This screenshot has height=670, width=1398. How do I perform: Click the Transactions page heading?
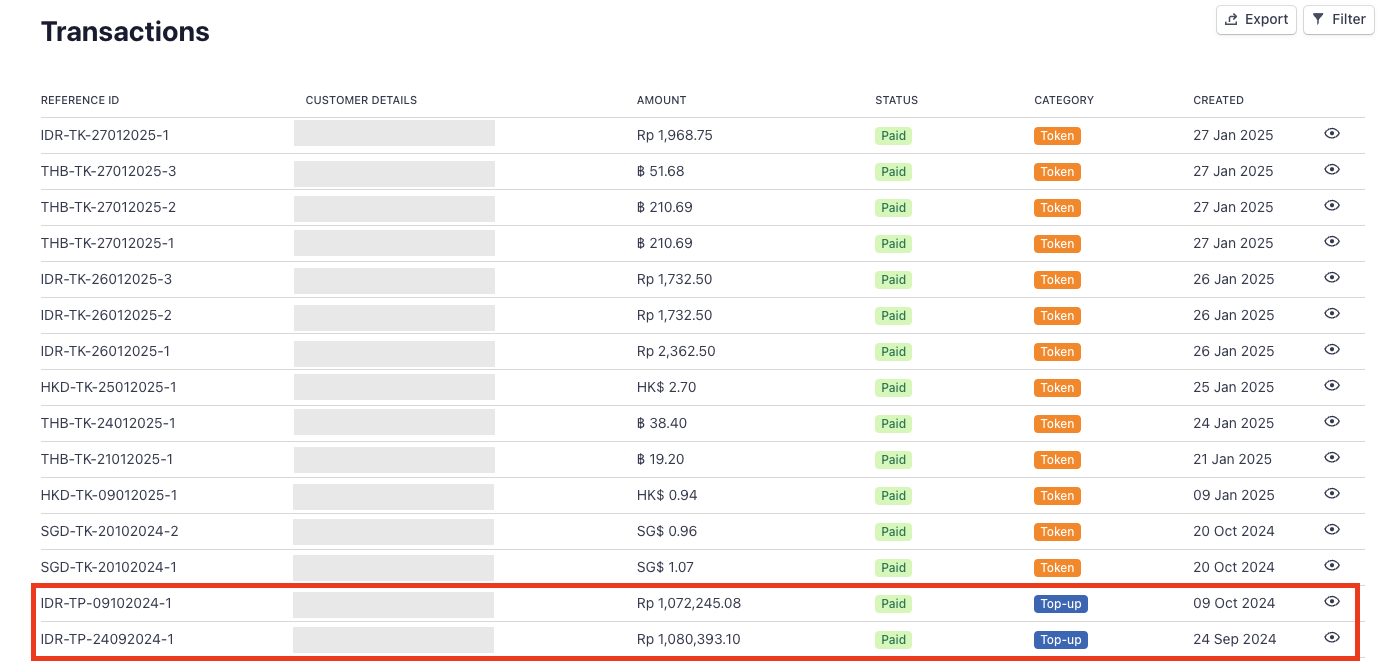(125, 32)
